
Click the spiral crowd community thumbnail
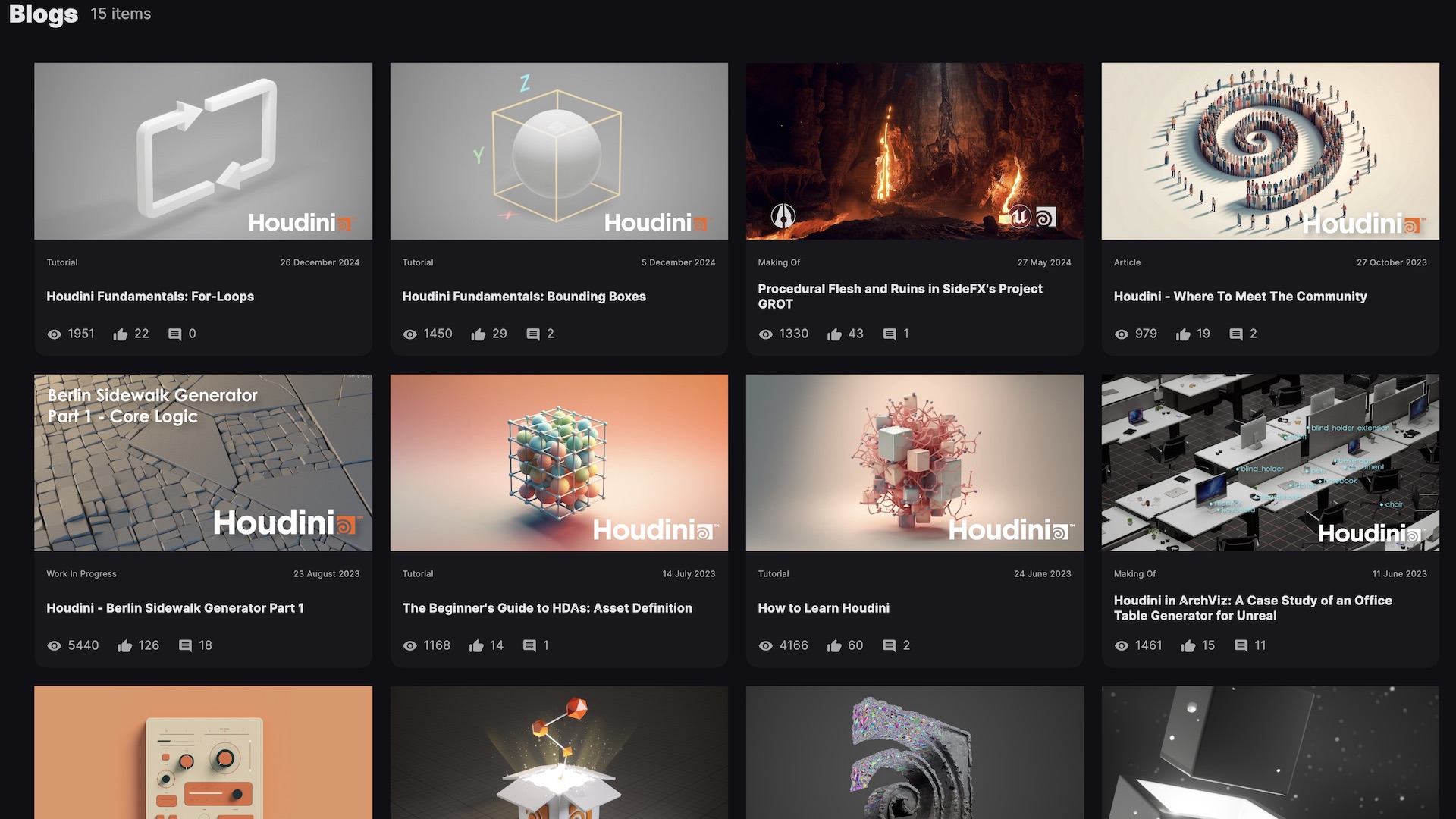tap(1270, 151)
